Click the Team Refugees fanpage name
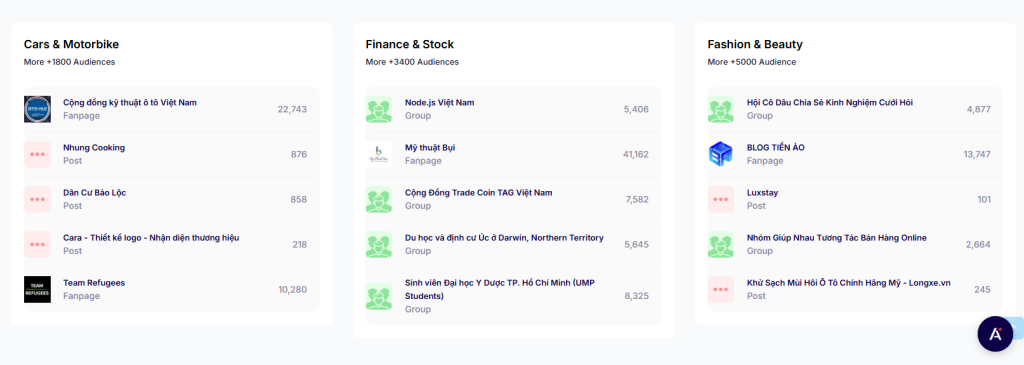This screenshot has width=1024, height=365. pos(94,283)
